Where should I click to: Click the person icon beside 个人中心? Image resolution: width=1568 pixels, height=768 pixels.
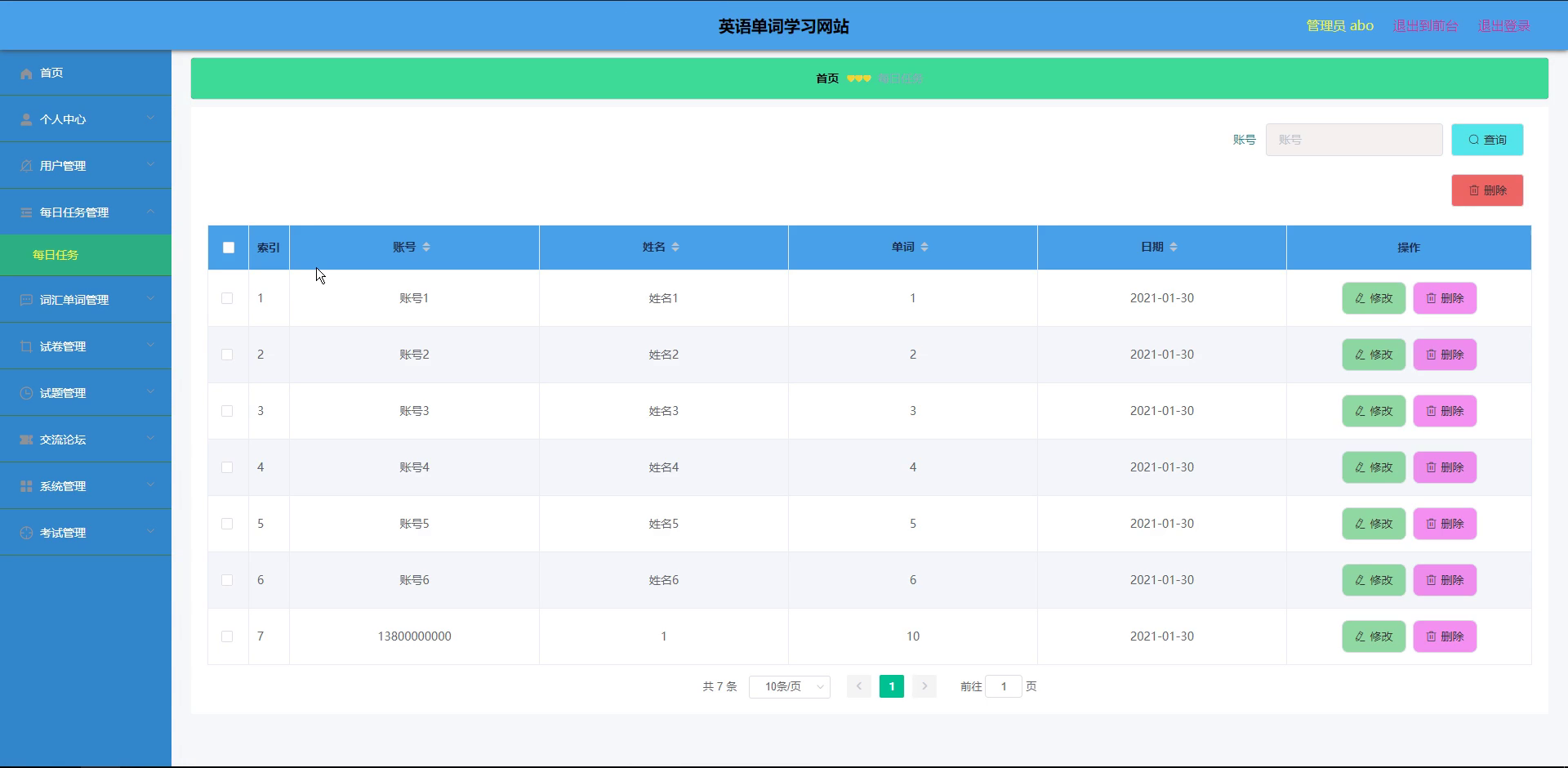pyautogui.click(x=26, y=120)
